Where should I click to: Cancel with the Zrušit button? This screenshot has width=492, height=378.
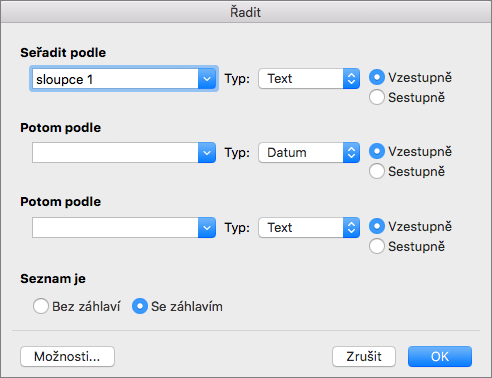[x=364, y=357]
